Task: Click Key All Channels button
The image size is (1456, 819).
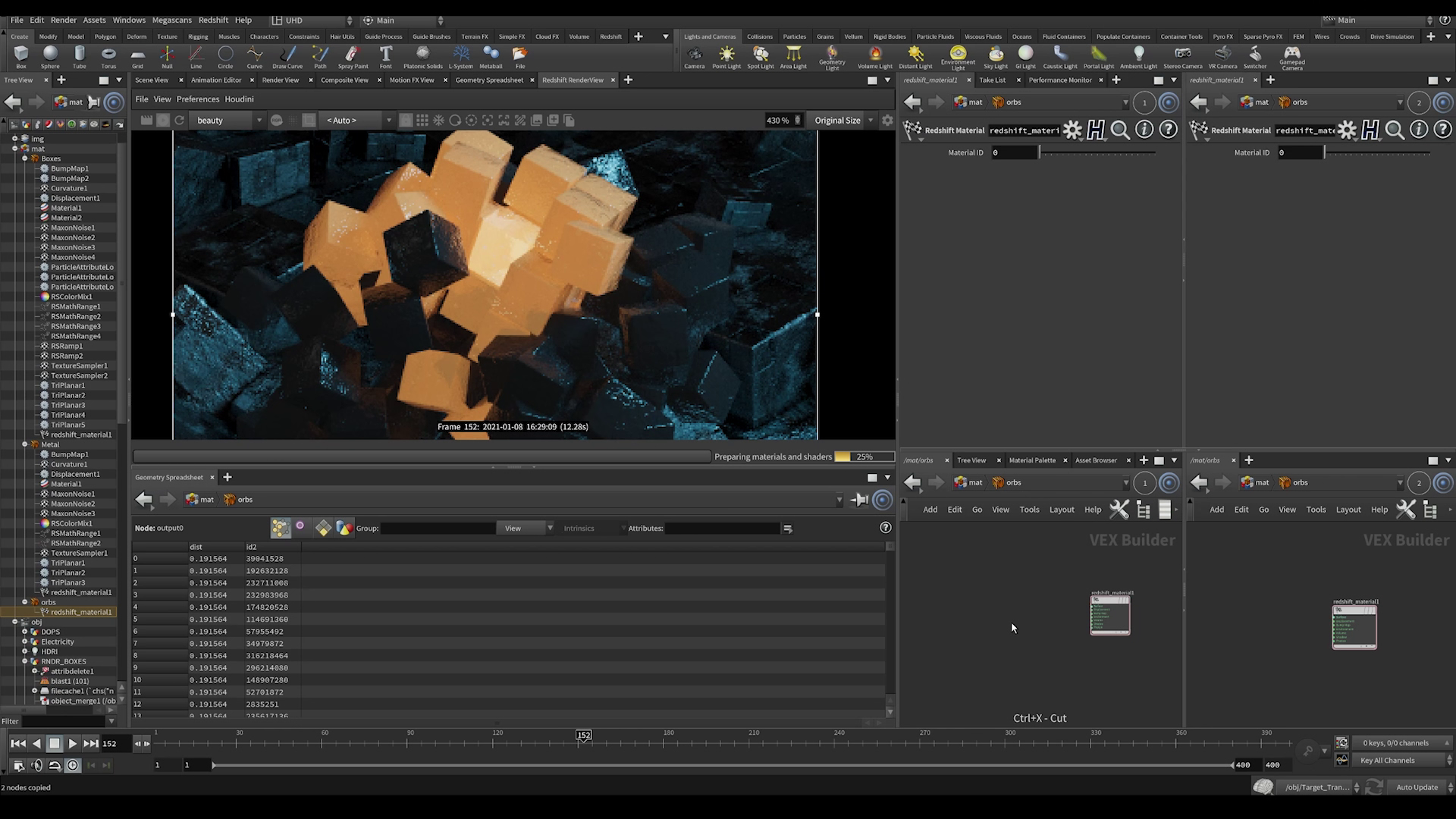Action: (1387, 761)
